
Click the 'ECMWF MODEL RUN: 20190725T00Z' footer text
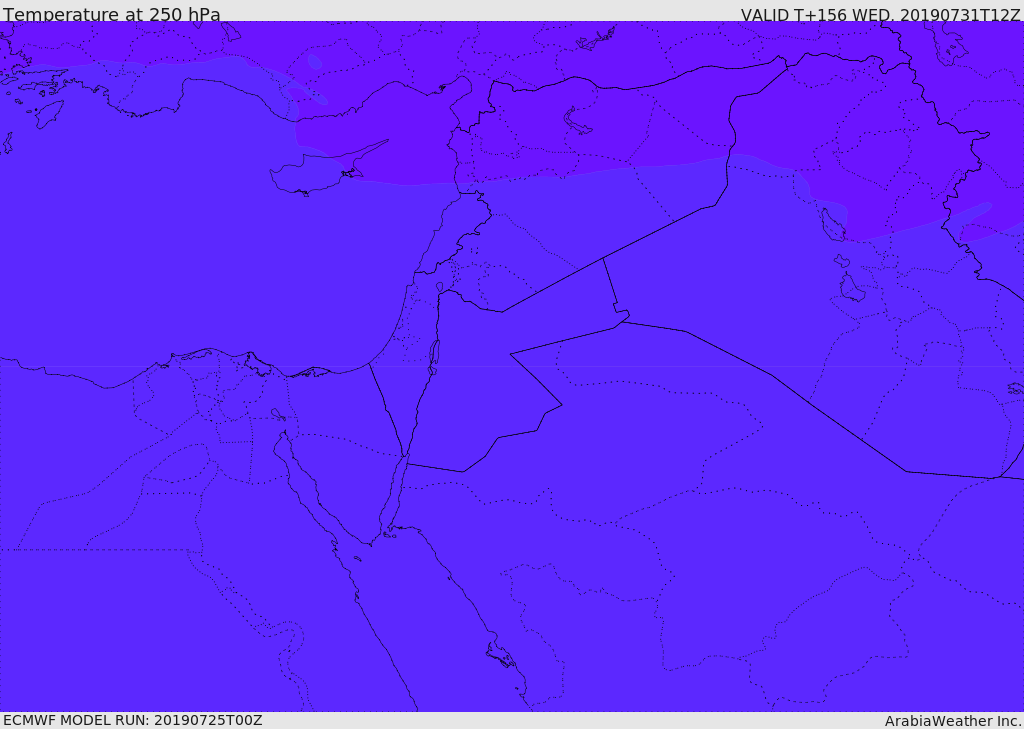[133, 721]
